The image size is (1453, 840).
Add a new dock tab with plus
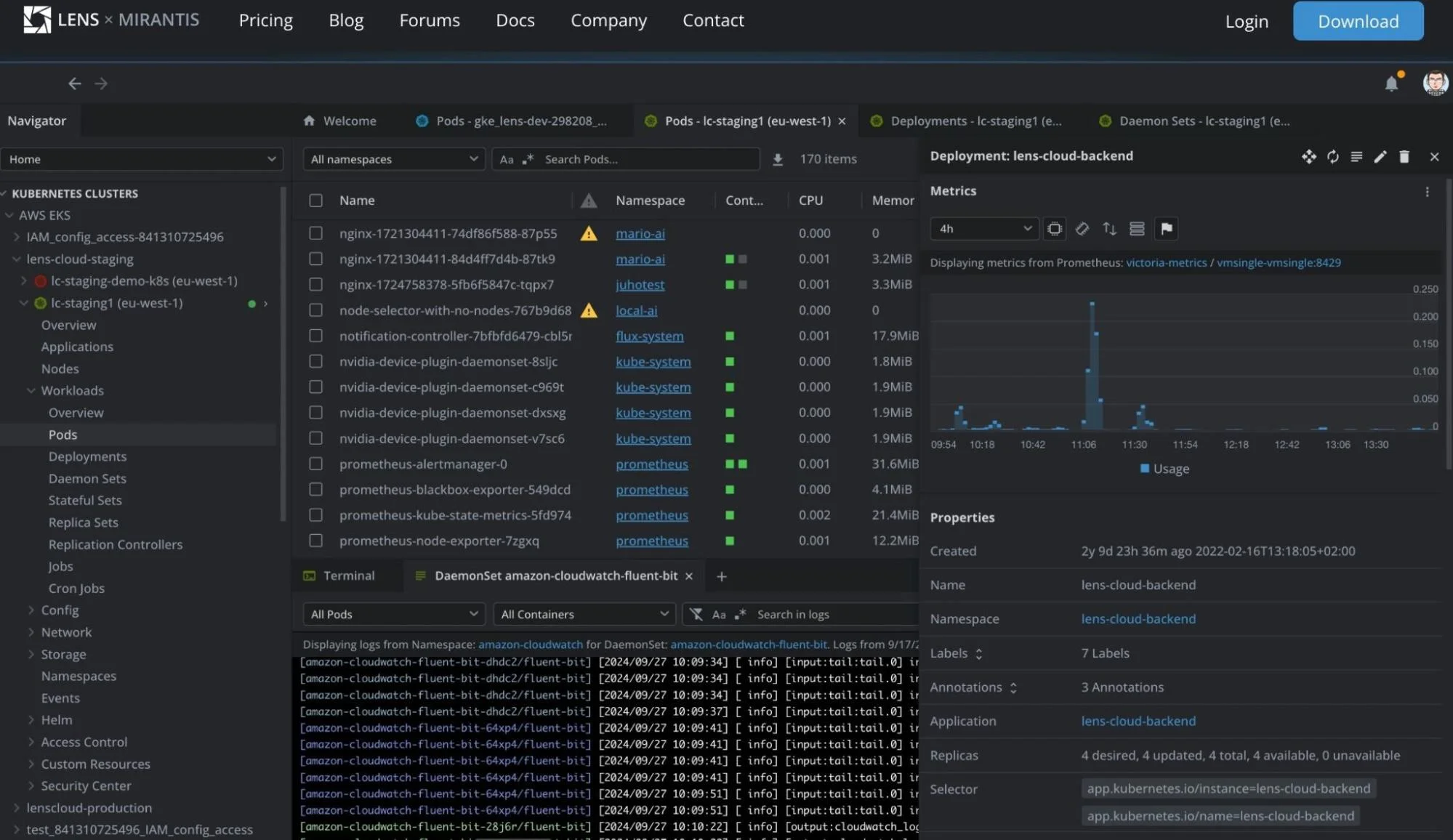(721, 576)
